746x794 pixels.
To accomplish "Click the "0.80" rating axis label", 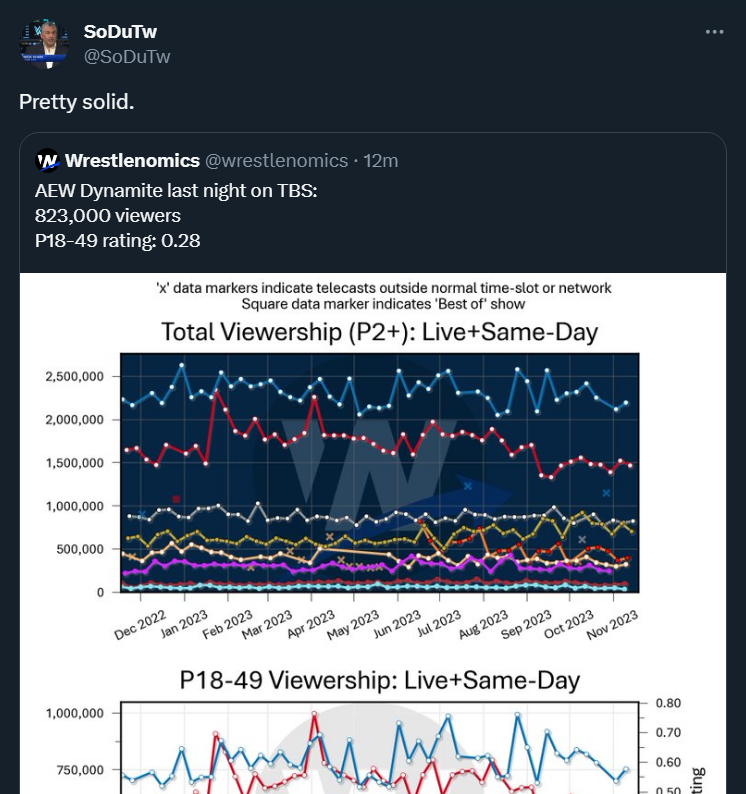I will pyautogui.click(x=668, y=703).
